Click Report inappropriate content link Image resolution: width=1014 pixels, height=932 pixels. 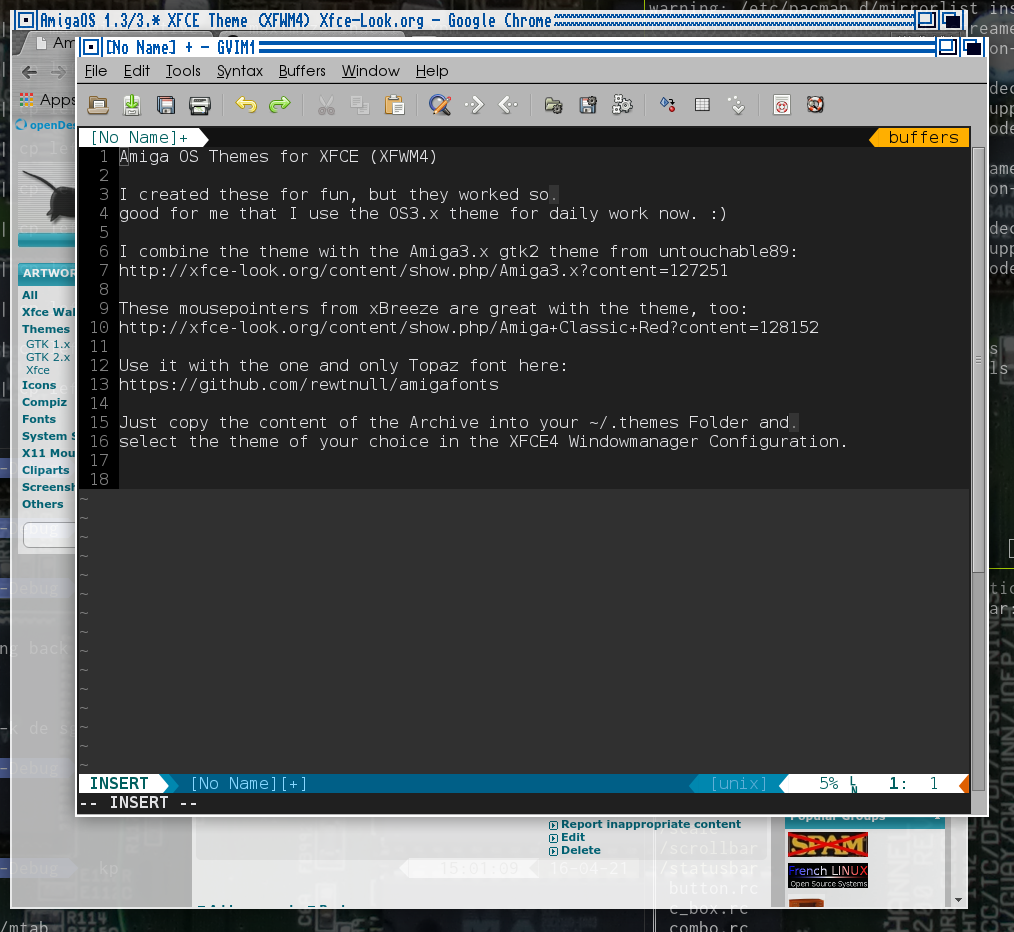click(651, 824)
